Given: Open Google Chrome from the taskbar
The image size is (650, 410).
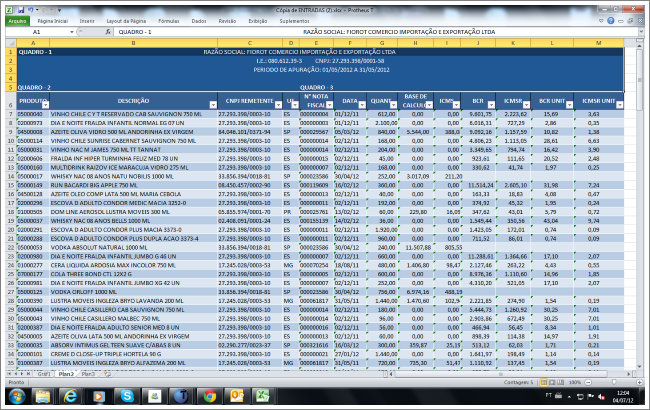Looking at the screenshot, I should point(210,397).
